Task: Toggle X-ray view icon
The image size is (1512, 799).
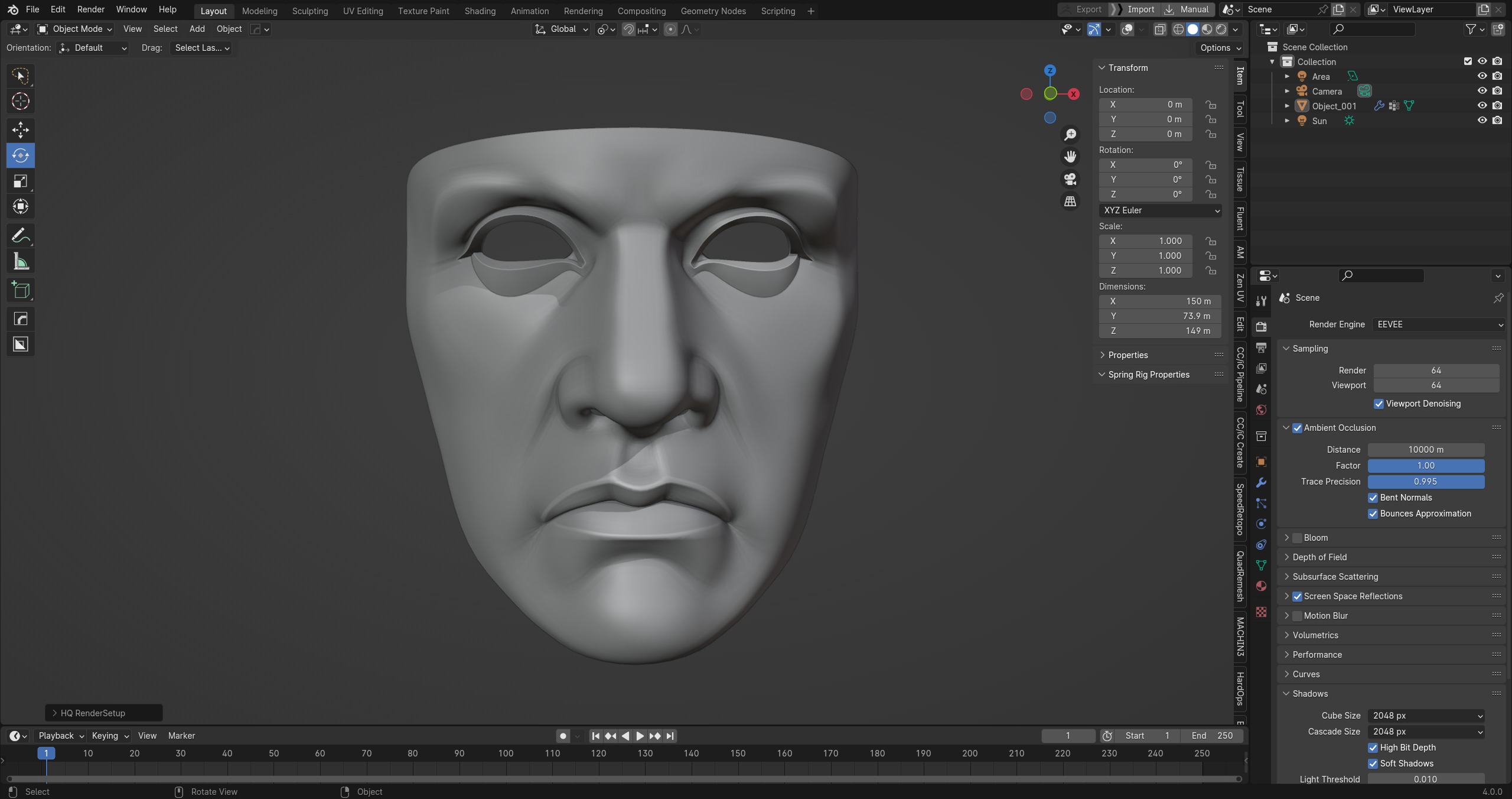Action: [x=1160, y=29]
